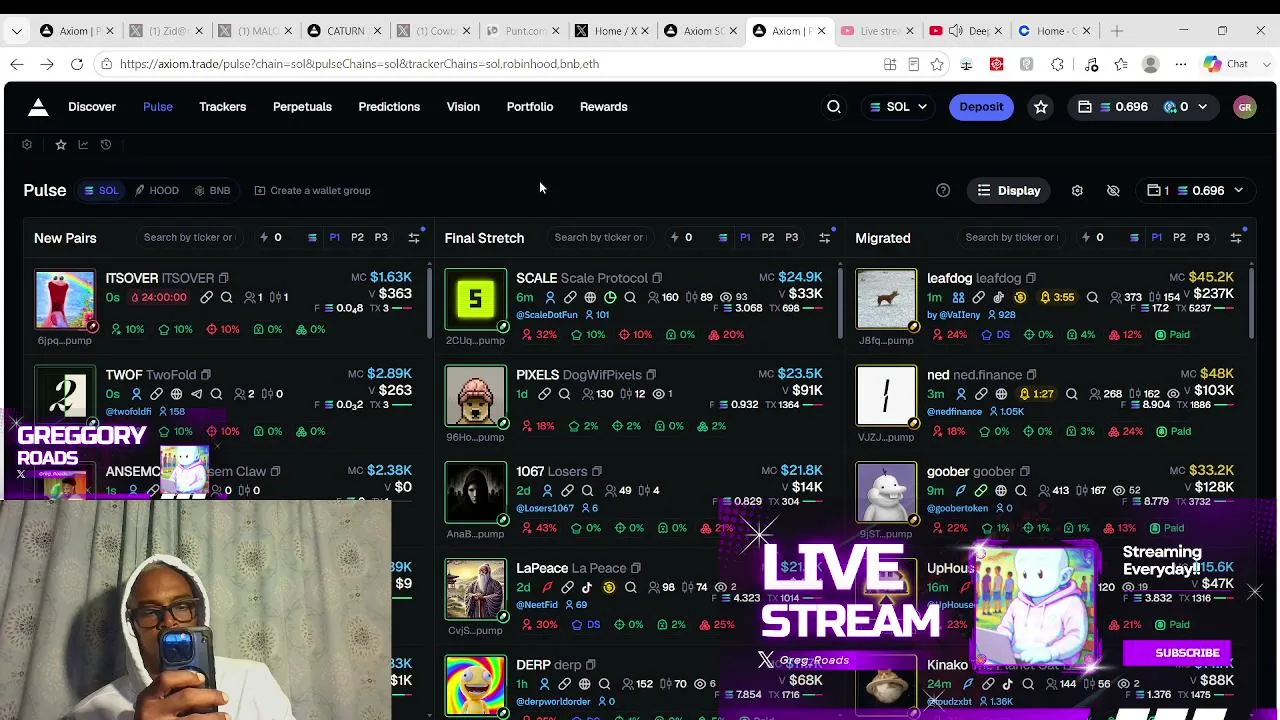Click the small chart icon under Discover
Image resolution: width=1280 pixels, height=720 pixels.
pyautogui.click(x=83, y=145)
